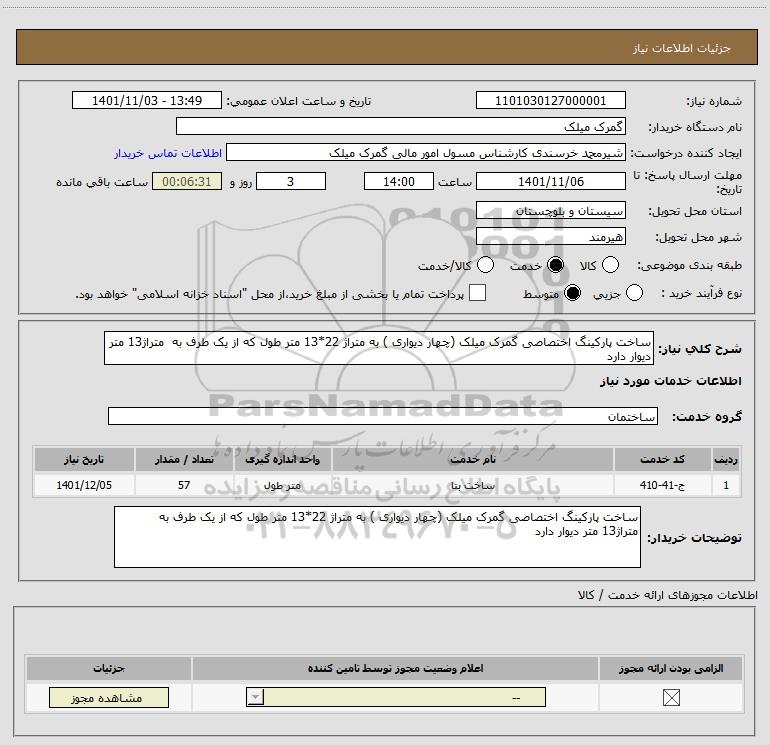Select the متوسط purchase type radio

tap(572, 293)
